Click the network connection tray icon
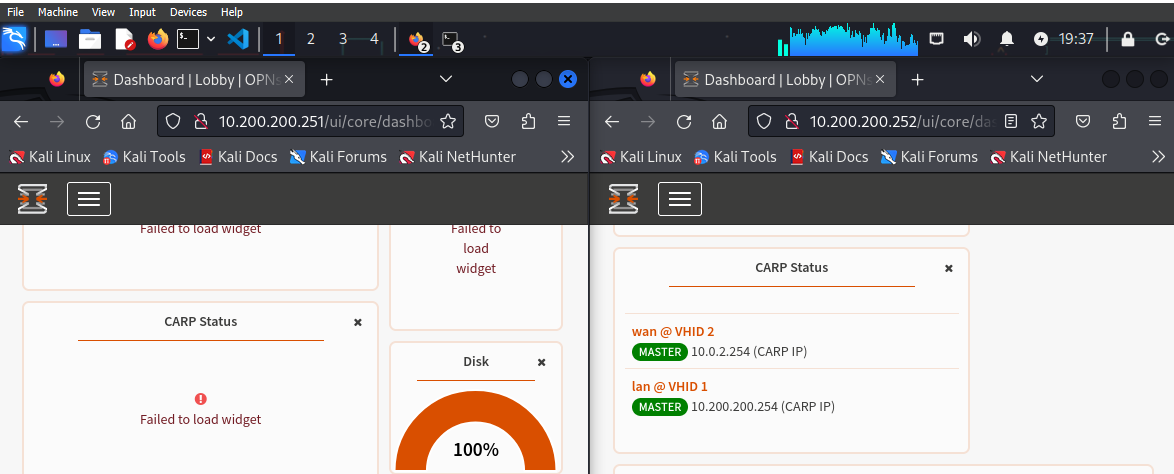1174x474 pixels. 936,39
